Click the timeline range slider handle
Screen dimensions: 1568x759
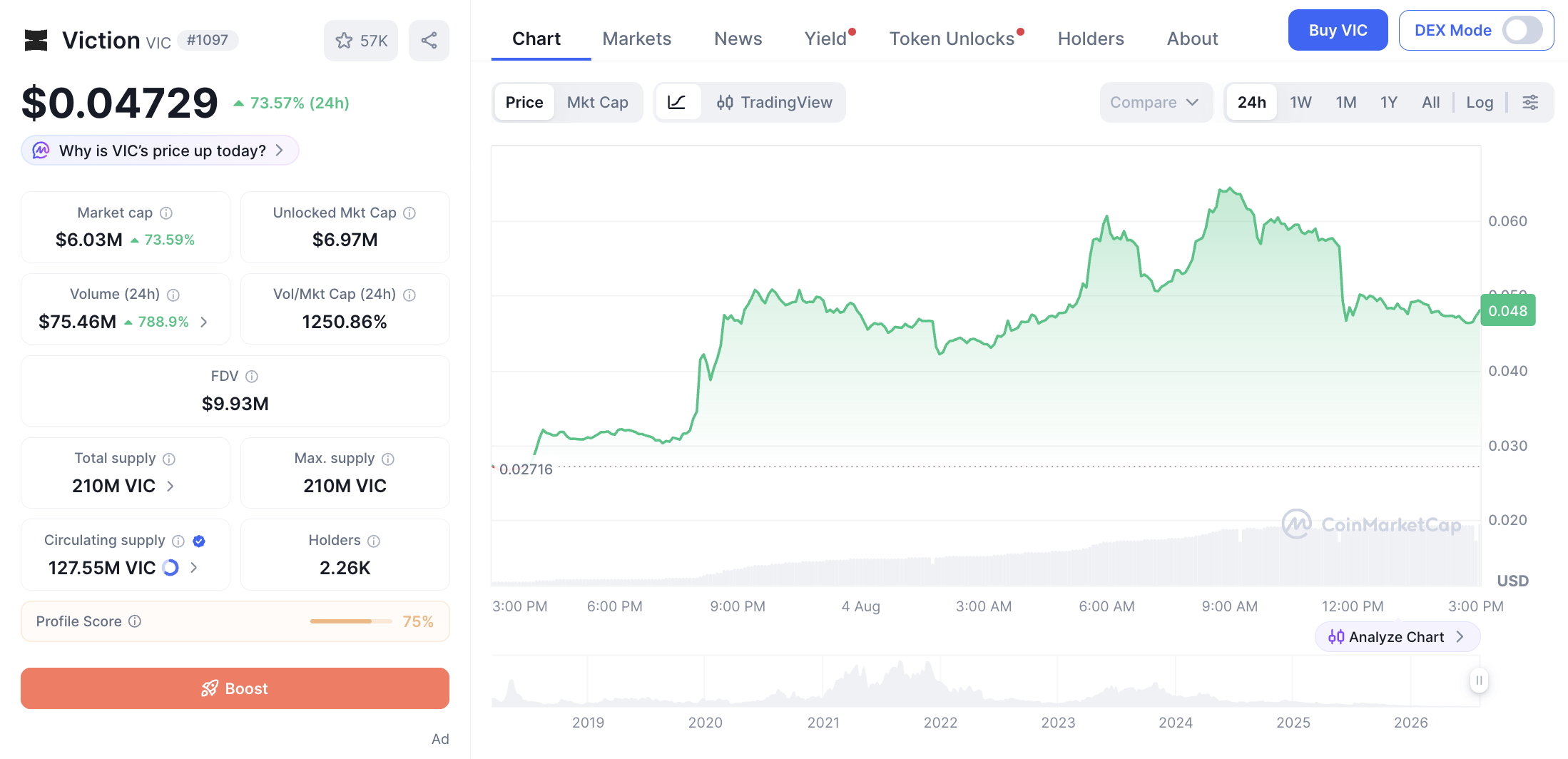coord(1479,681)
